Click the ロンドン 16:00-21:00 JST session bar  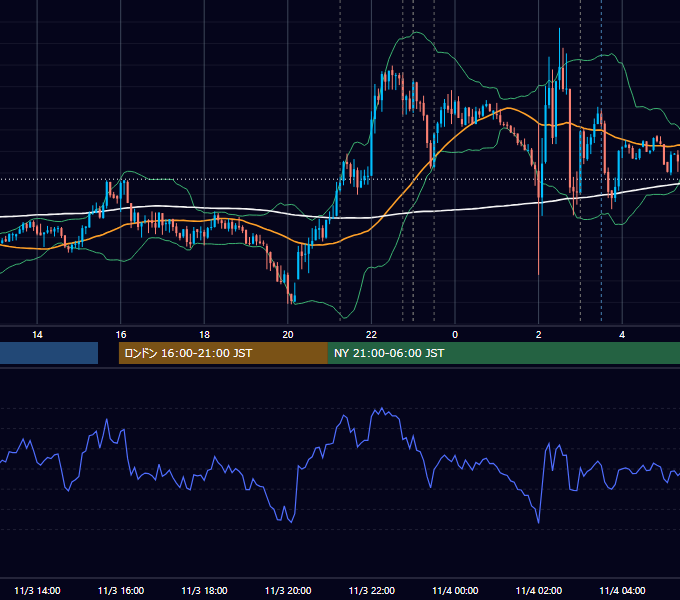[x=223, y=353]
